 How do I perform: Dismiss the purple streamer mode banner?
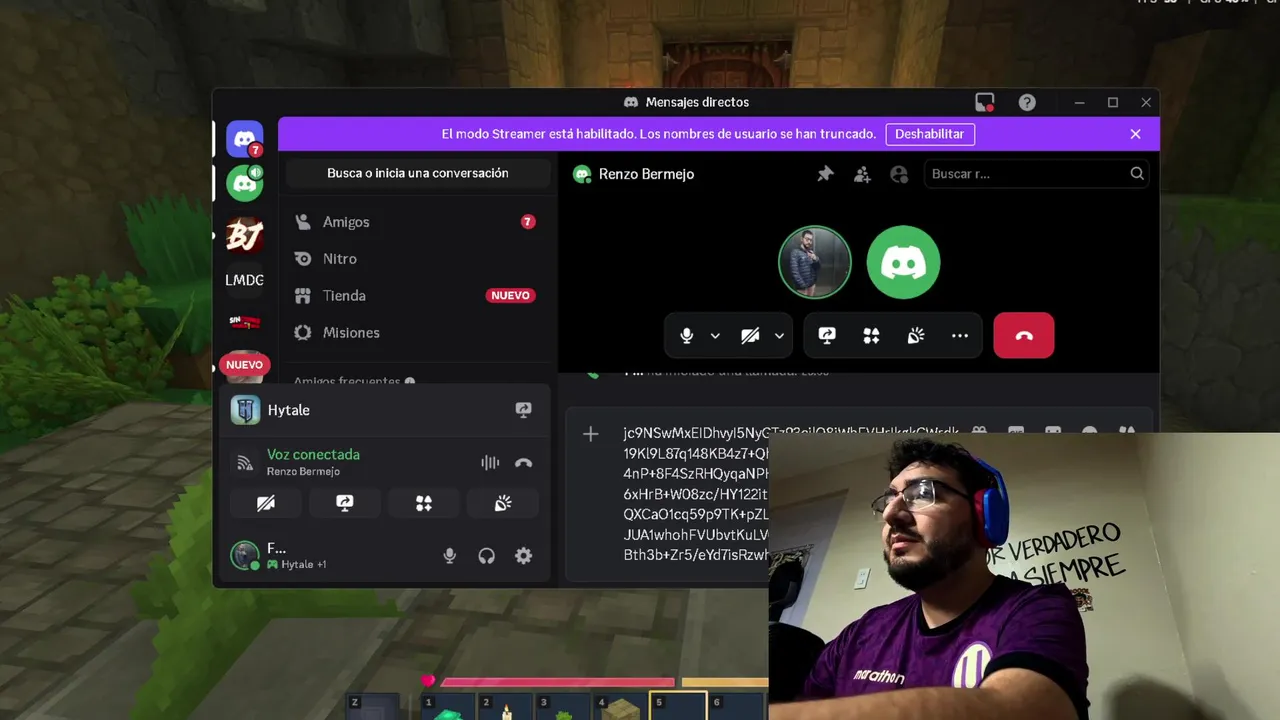[x=1135, y=134]
